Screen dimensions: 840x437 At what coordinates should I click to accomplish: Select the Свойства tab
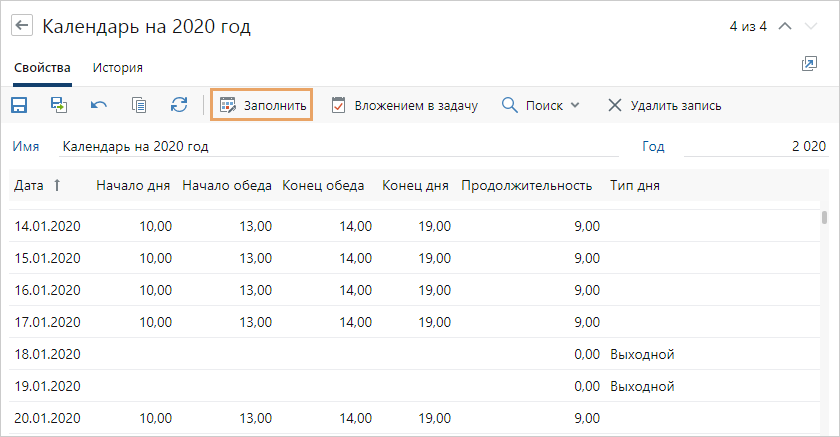tap(42, 68)
